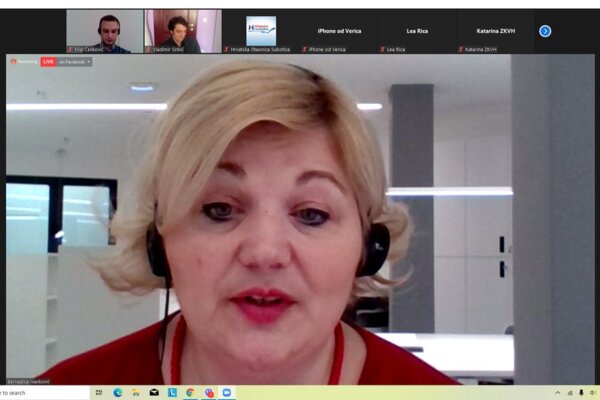Viewport: 600px width, 400px height.
Task: Click the Recording status indicator
Action: 24,62
